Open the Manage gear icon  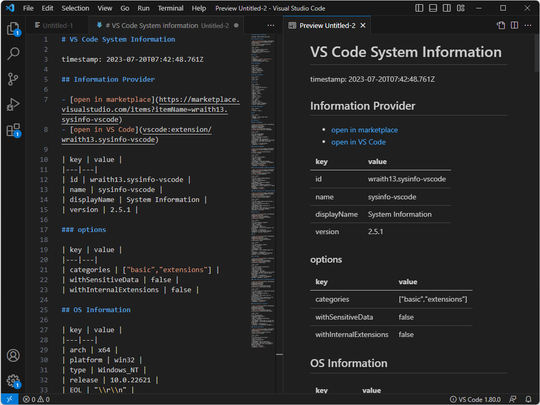tap(13, 381)
